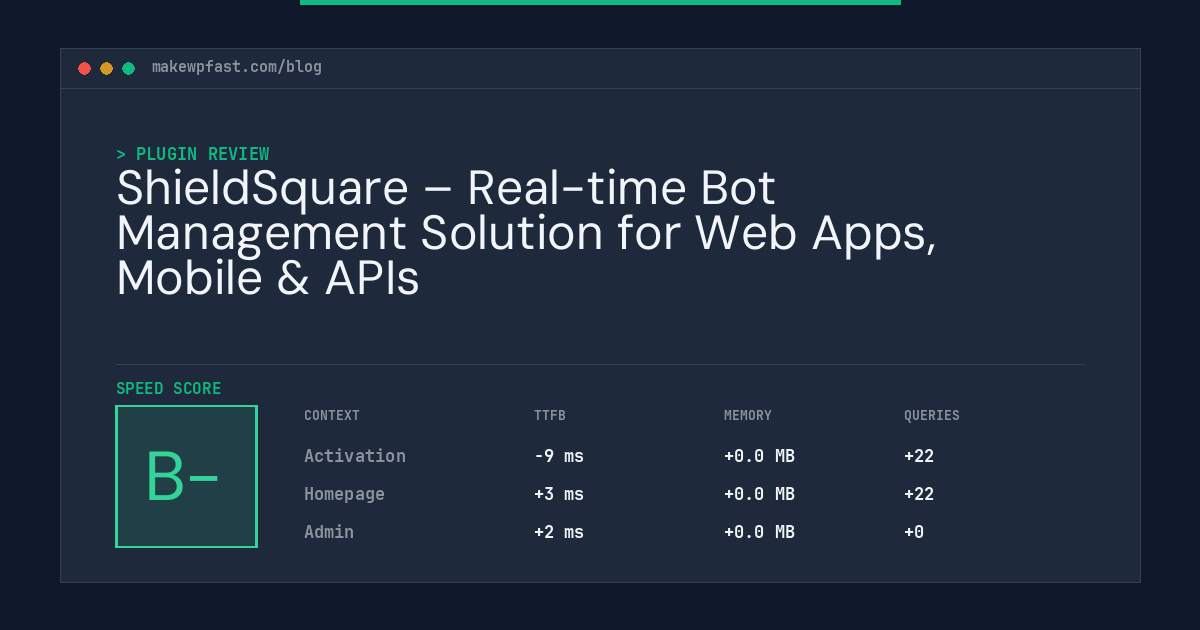Click Homepage row memory '+0.0 MB'
The width and height of the screenshot is (1200, 630).
[760, 494]
